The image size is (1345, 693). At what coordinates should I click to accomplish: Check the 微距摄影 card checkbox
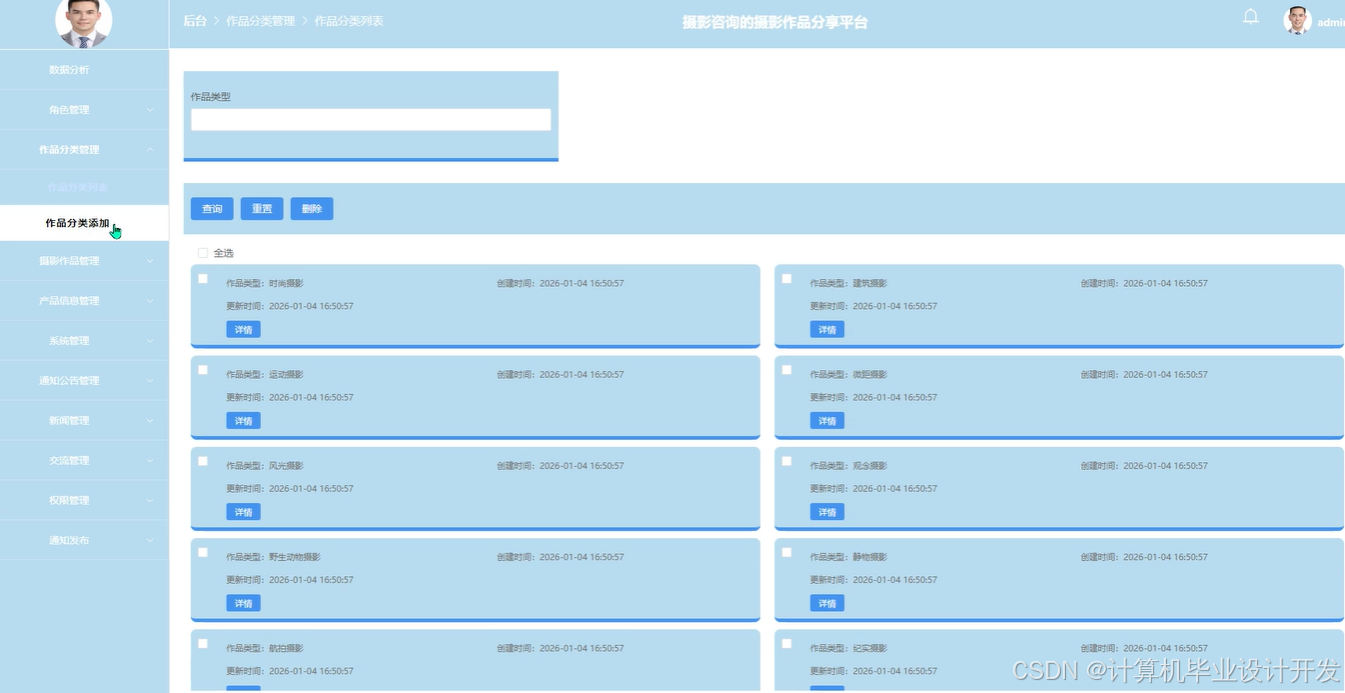[787, 370]
